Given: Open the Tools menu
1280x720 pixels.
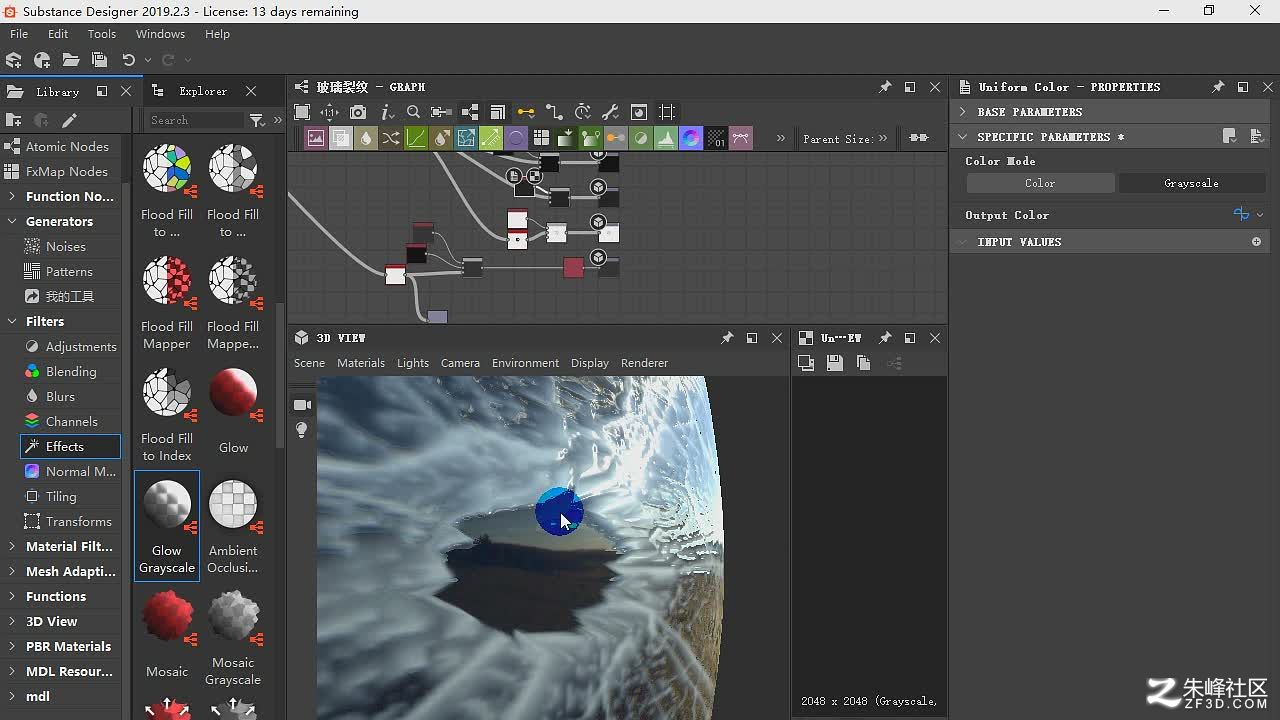Looking at the screenshot, I should pos(102,34).
